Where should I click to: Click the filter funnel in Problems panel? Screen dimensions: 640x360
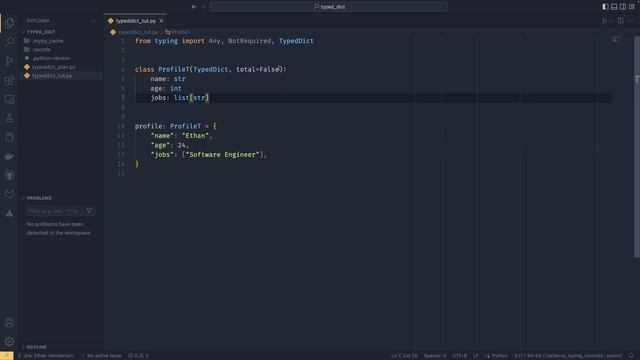89,211
